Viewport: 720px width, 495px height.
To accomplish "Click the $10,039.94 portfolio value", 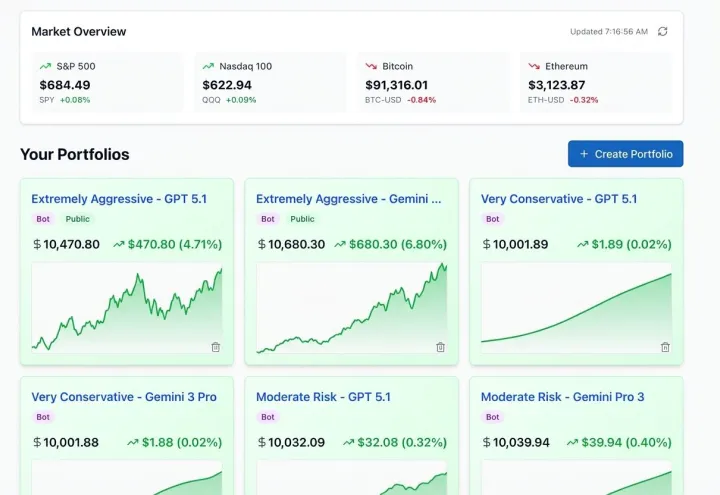I will (516, 443).
